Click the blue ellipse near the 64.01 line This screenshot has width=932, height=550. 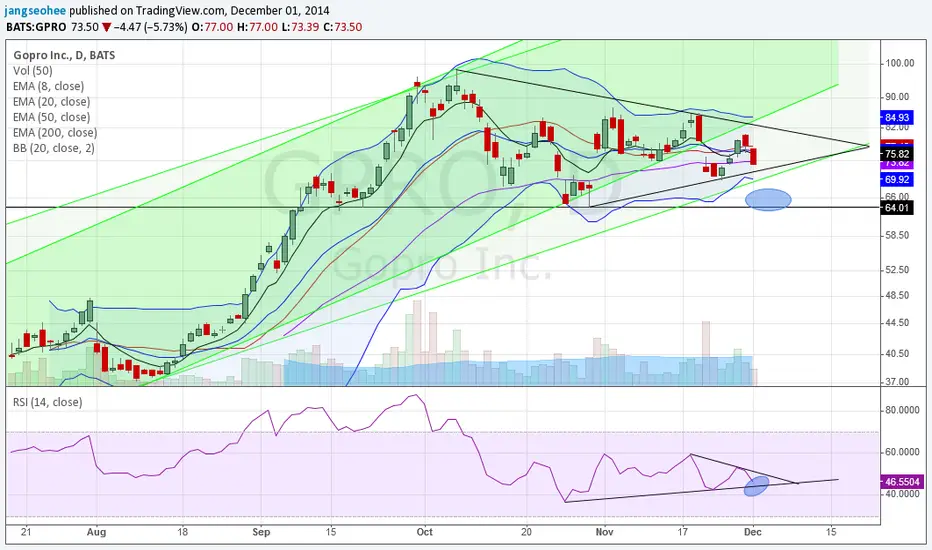(768, 200)
